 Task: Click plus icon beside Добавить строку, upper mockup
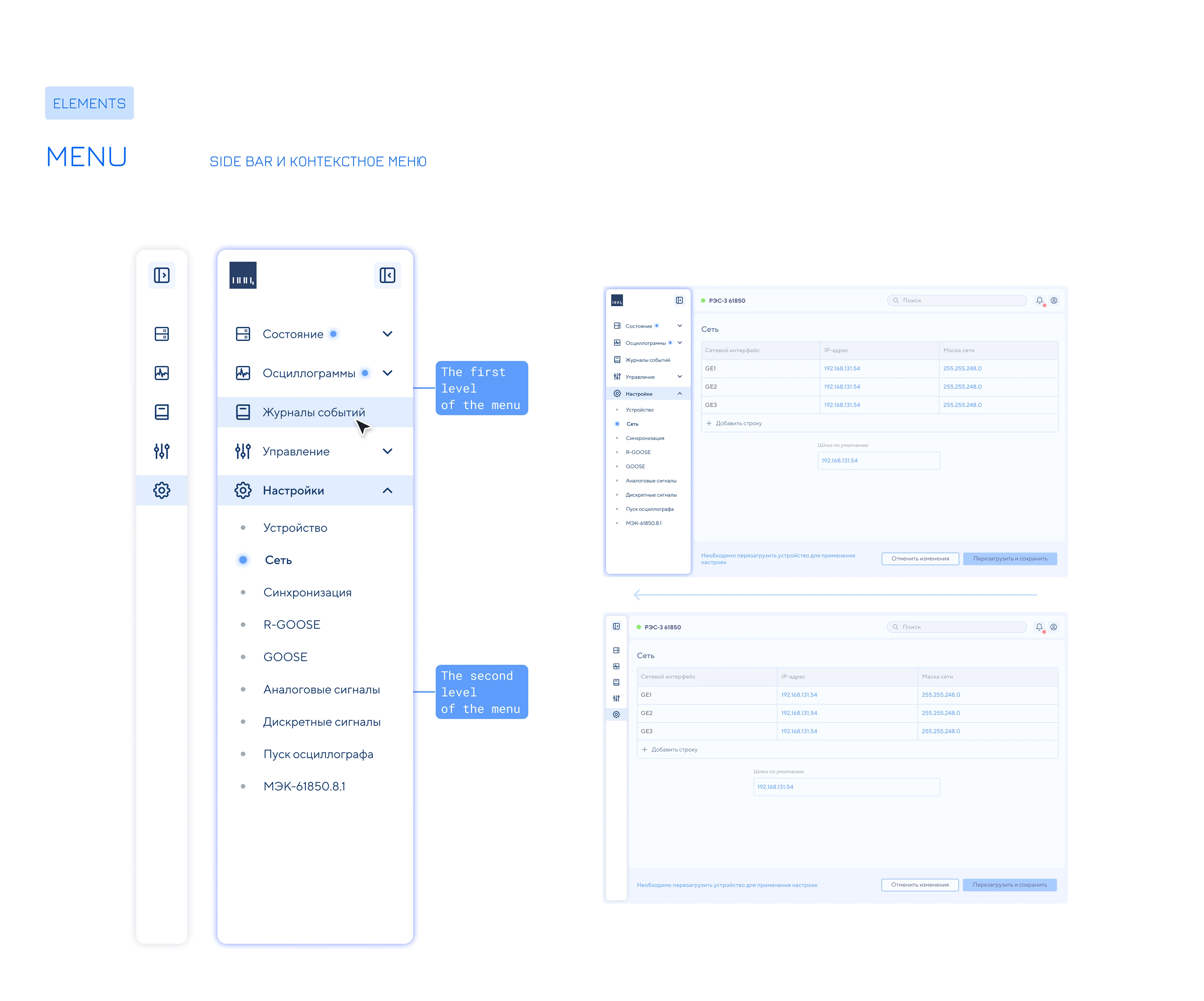coord(709,423)
